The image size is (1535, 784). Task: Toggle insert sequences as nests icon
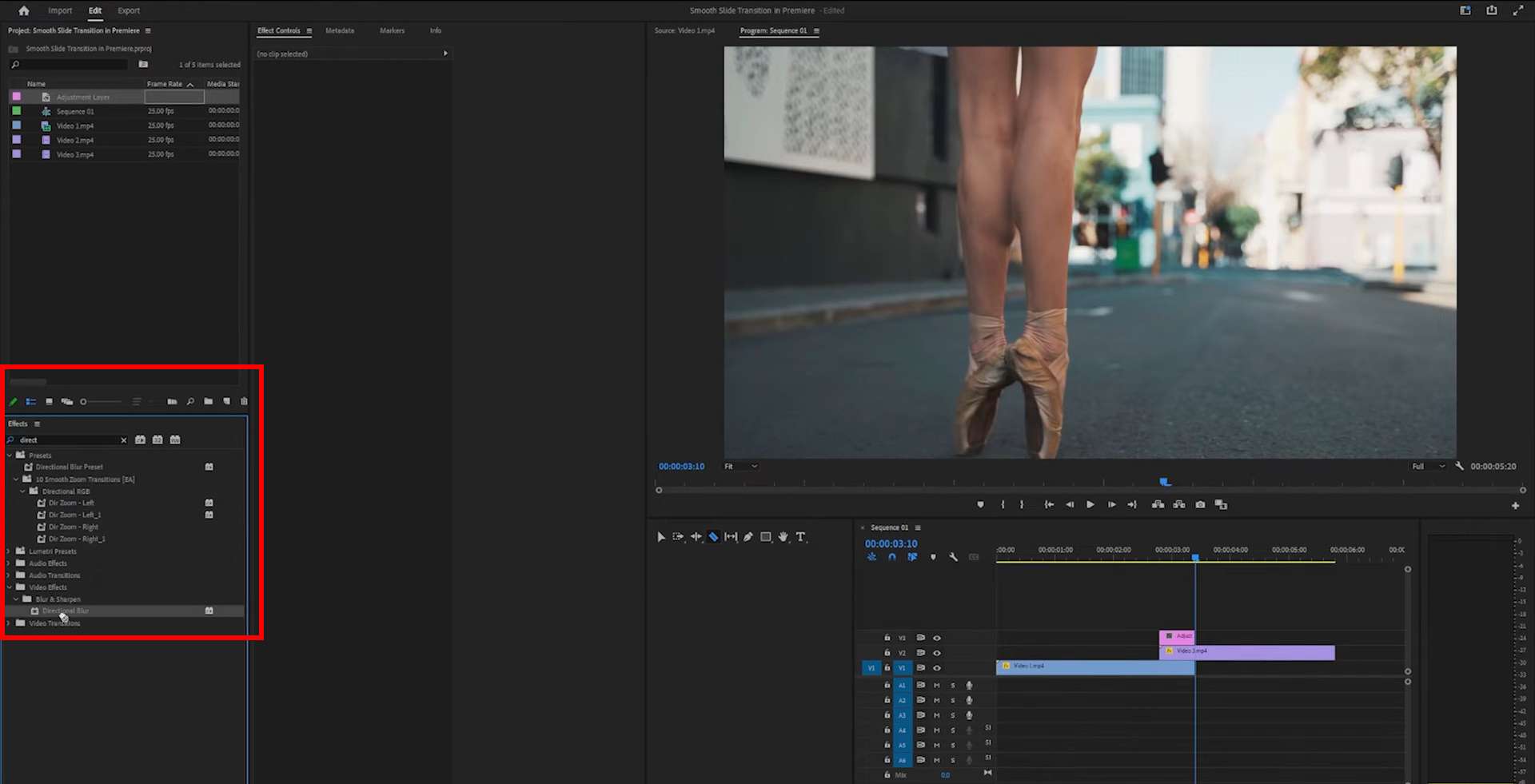(x=871, y=557)
